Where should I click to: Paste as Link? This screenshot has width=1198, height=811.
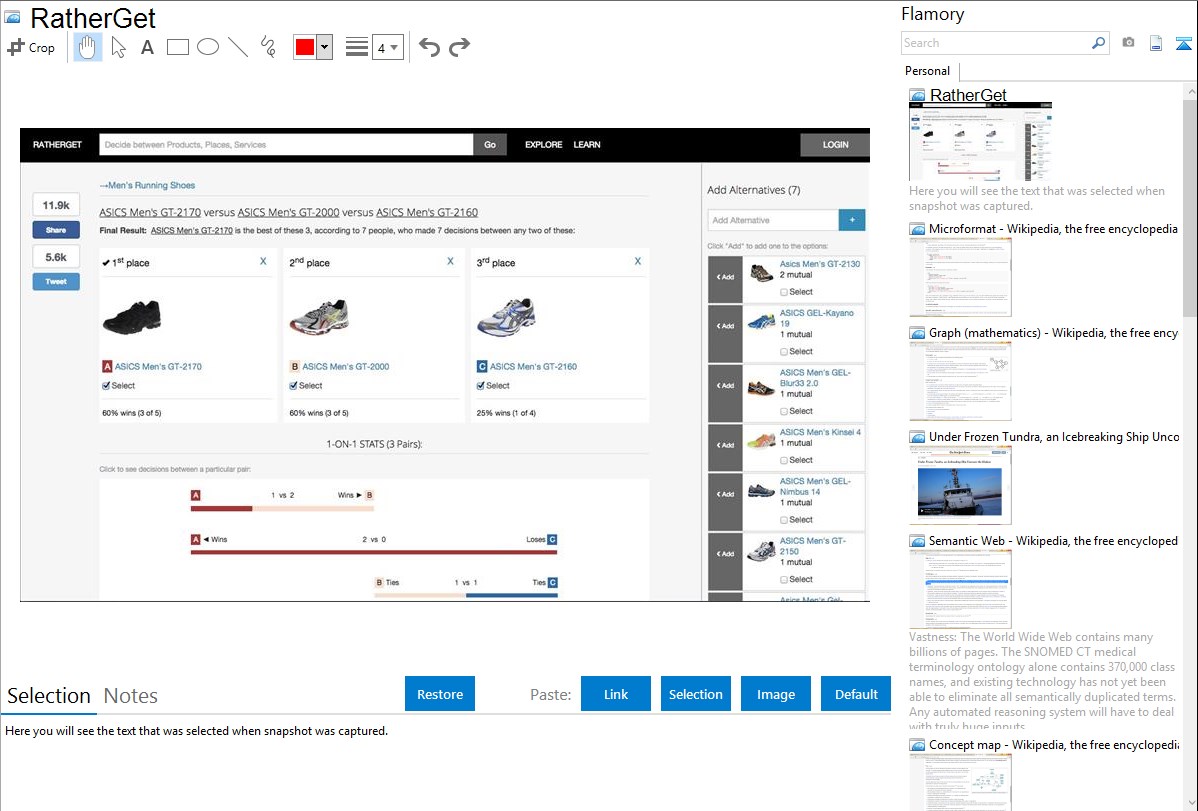point(616,694)
